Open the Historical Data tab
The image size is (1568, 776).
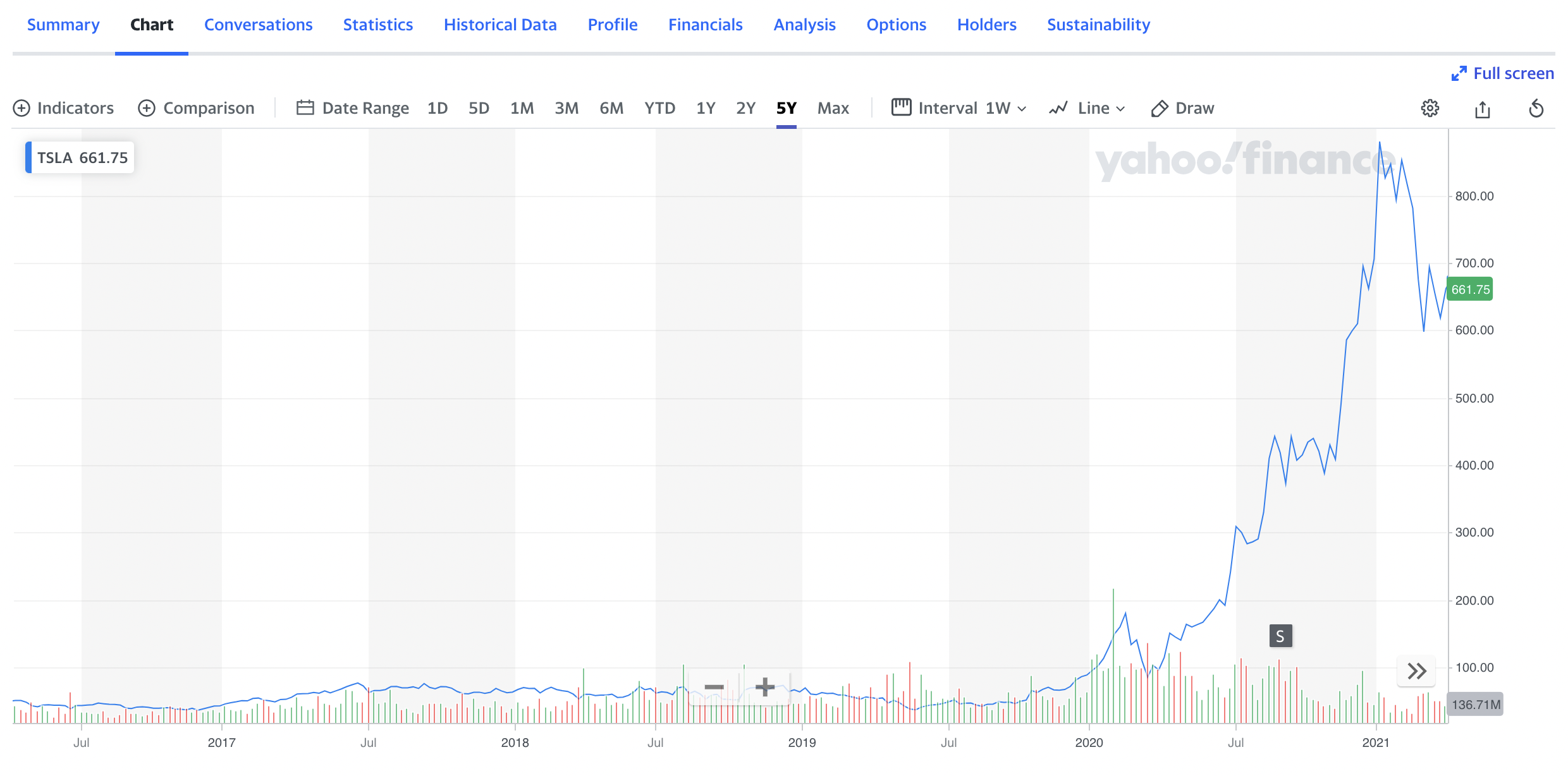pos(500,25)
